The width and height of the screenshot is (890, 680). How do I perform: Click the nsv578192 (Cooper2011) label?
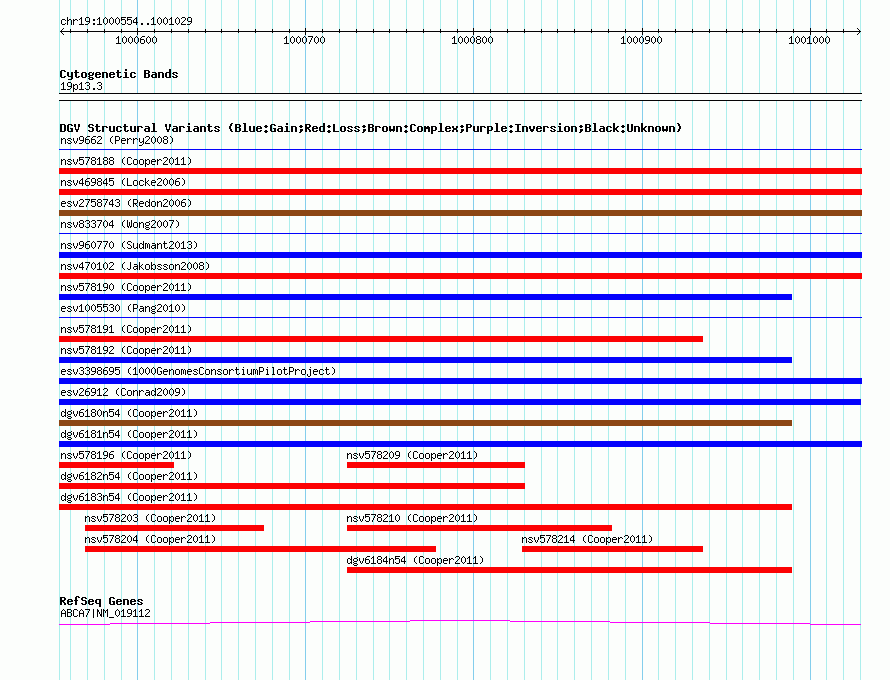point(126,350)
